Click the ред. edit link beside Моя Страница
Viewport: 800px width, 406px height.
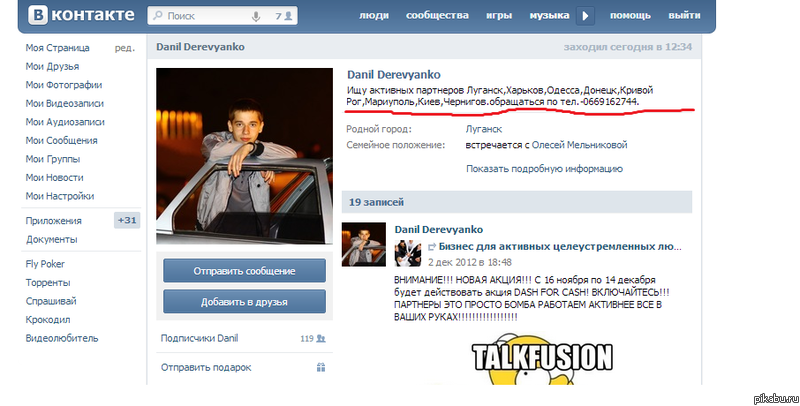(x=124, y=48)
